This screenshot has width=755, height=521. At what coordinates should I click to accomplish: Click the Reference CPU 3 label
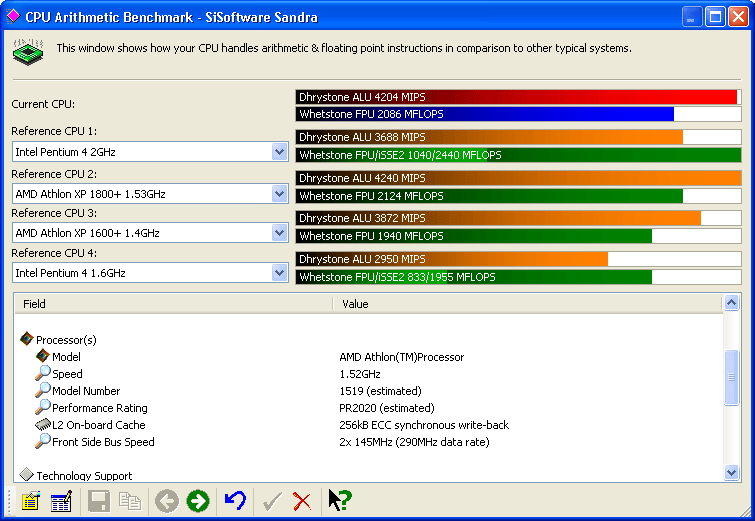pyautogui.click(x=54, y=213)
